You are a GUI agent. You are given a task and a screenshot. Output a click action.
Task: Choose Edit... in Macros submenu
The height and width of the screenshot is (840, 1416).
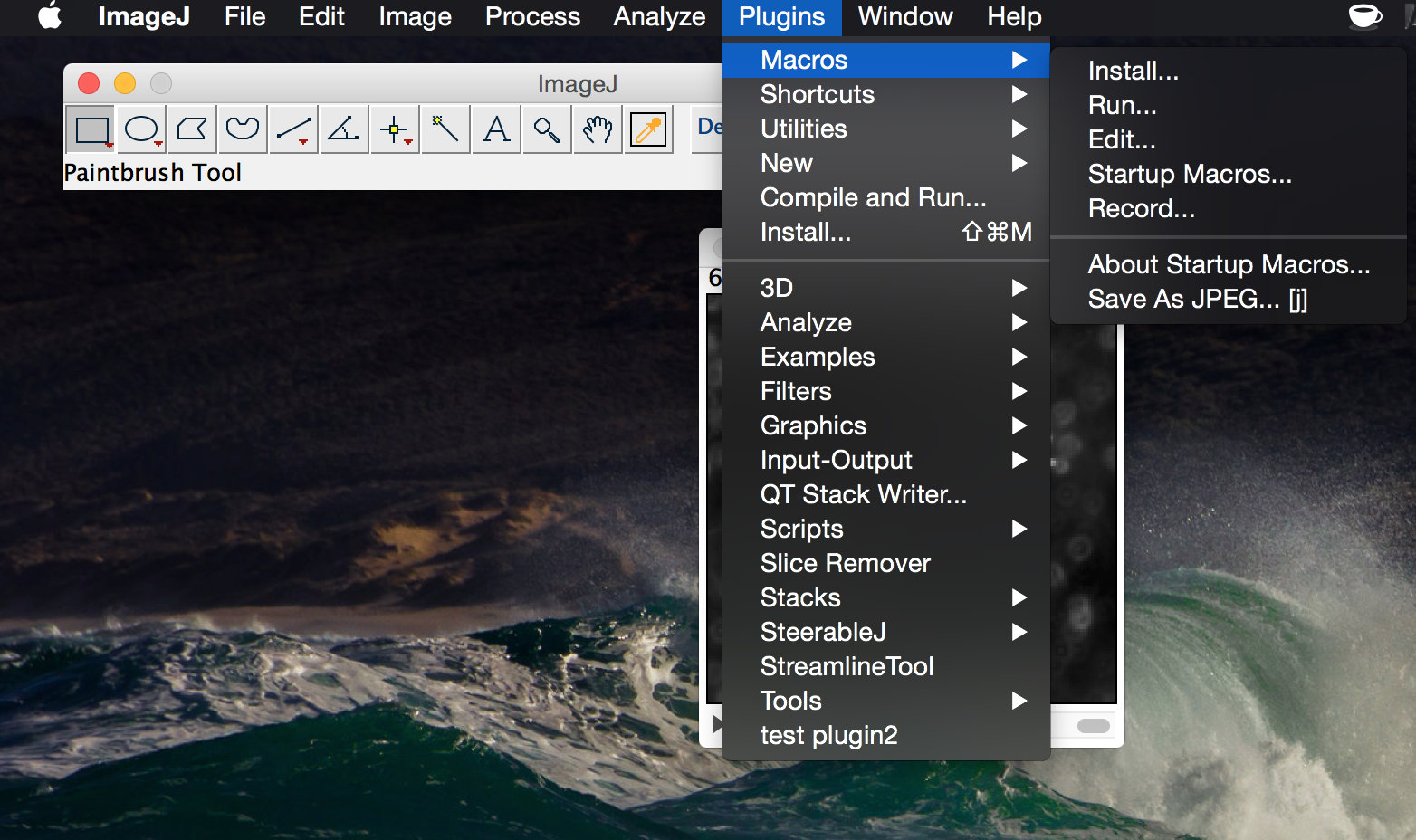tap(1229, 139)
